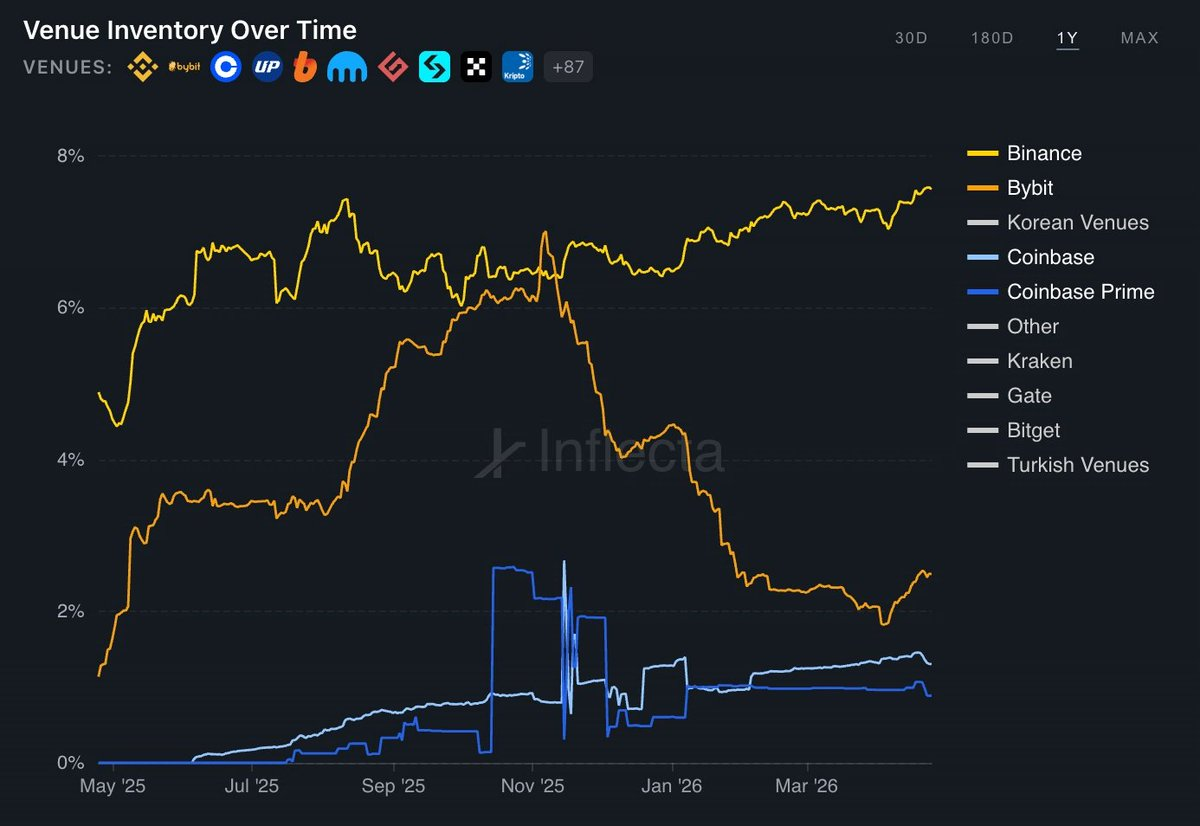
Task: Show the Turkish Venues series
Action: (1077, 465)
